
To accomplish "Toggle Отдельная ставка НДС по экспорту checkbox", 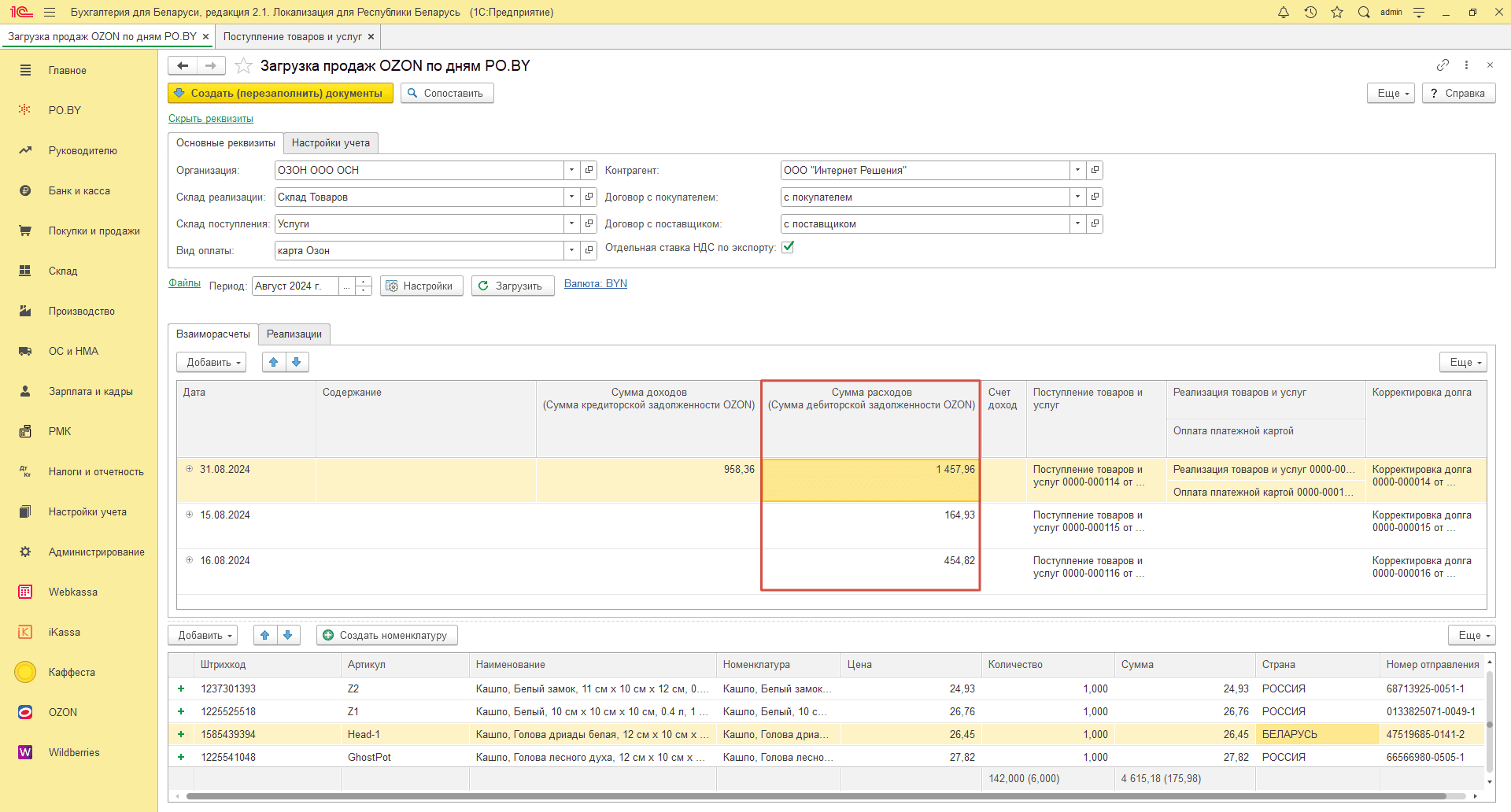I will click(788, 247).
